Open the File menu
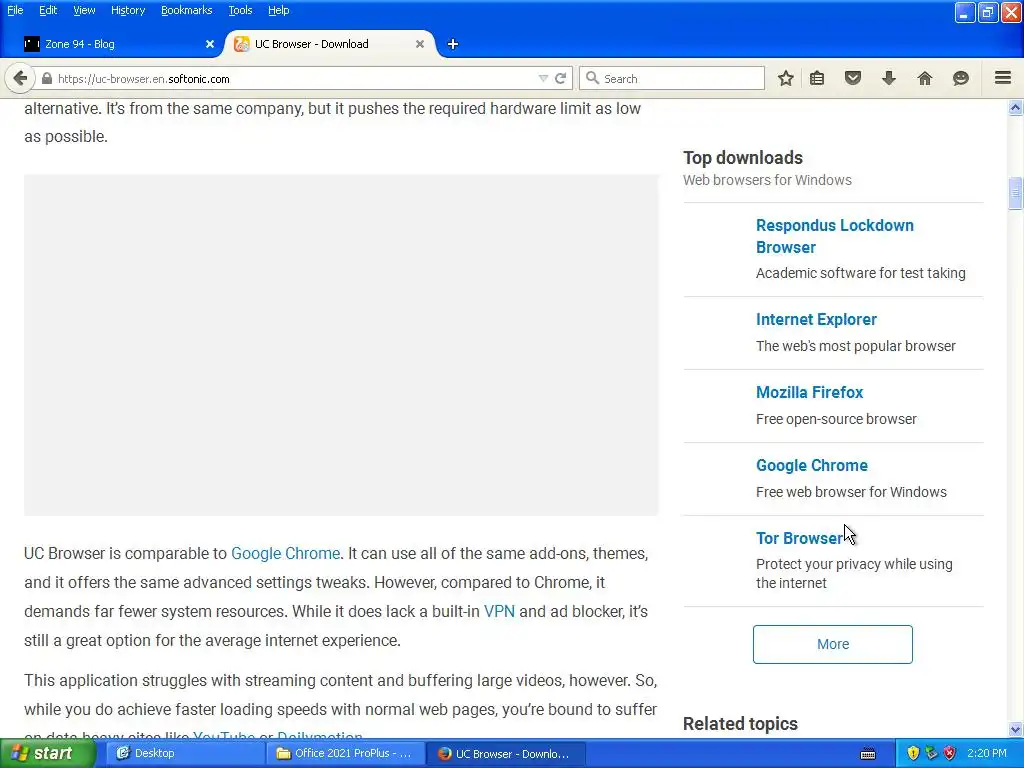Screen dimensions: 1024x768 [x=15, y=10]
